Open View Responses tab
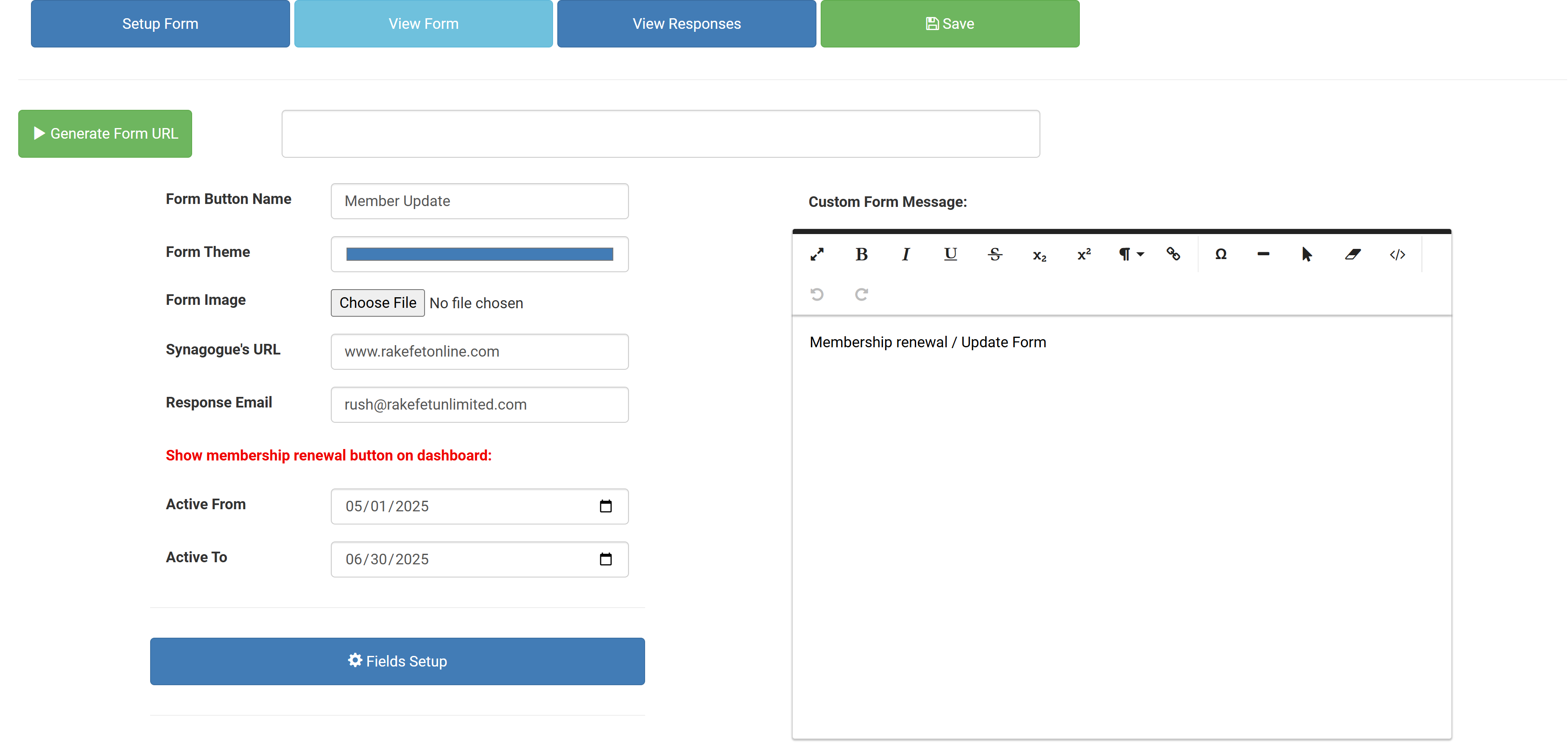Screen dimensions: 1568x756 (x=686, y=24)
